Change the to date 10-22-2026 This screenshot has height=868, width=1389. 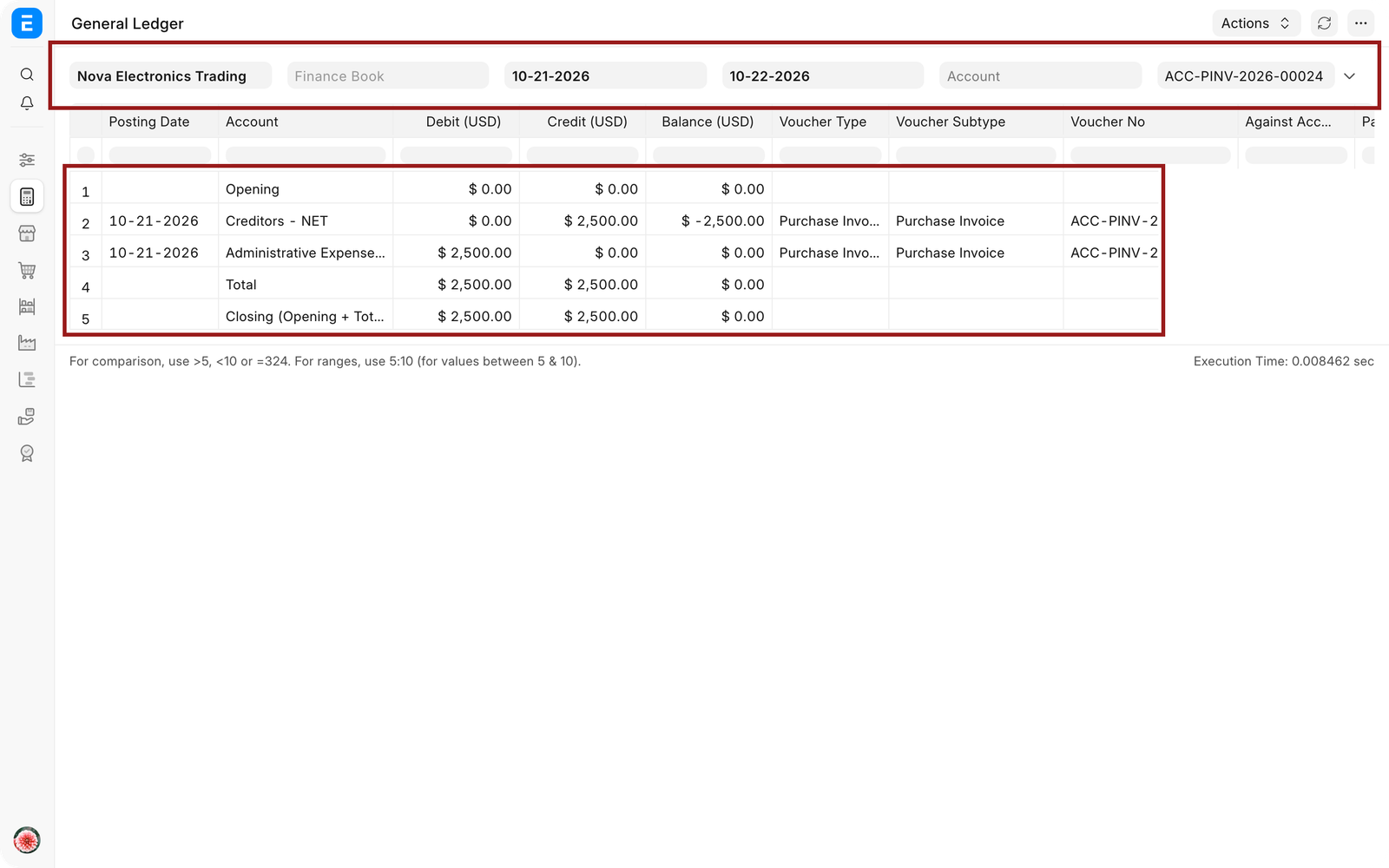[823, 76]
